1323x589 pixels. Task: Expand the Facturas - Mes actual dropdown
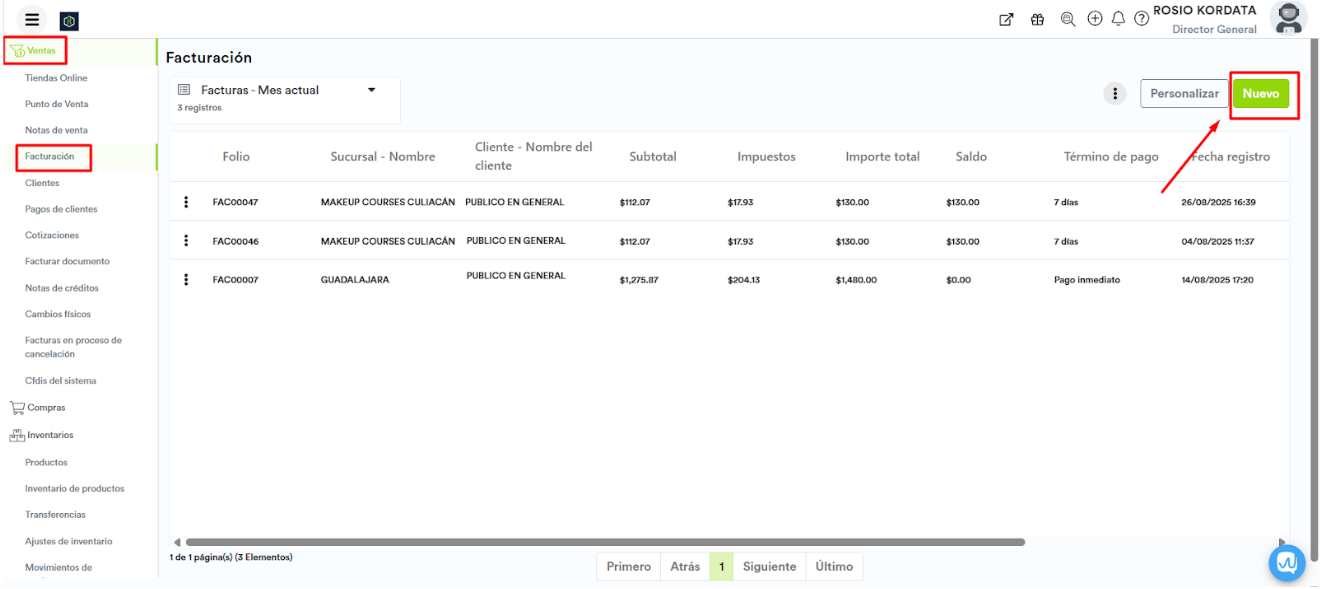coord(371,90)
